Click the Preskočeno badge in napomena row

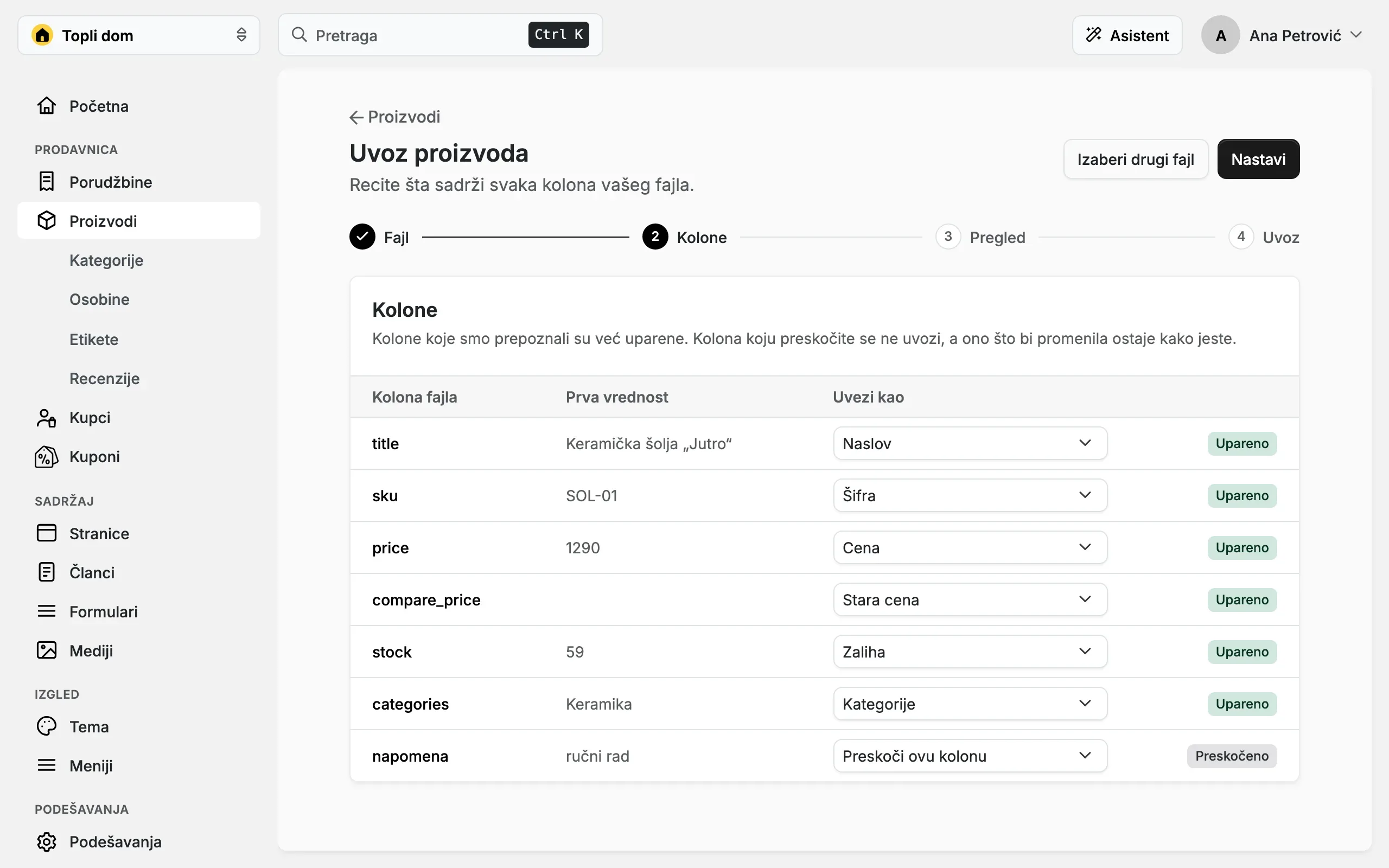click(1232, 756)
